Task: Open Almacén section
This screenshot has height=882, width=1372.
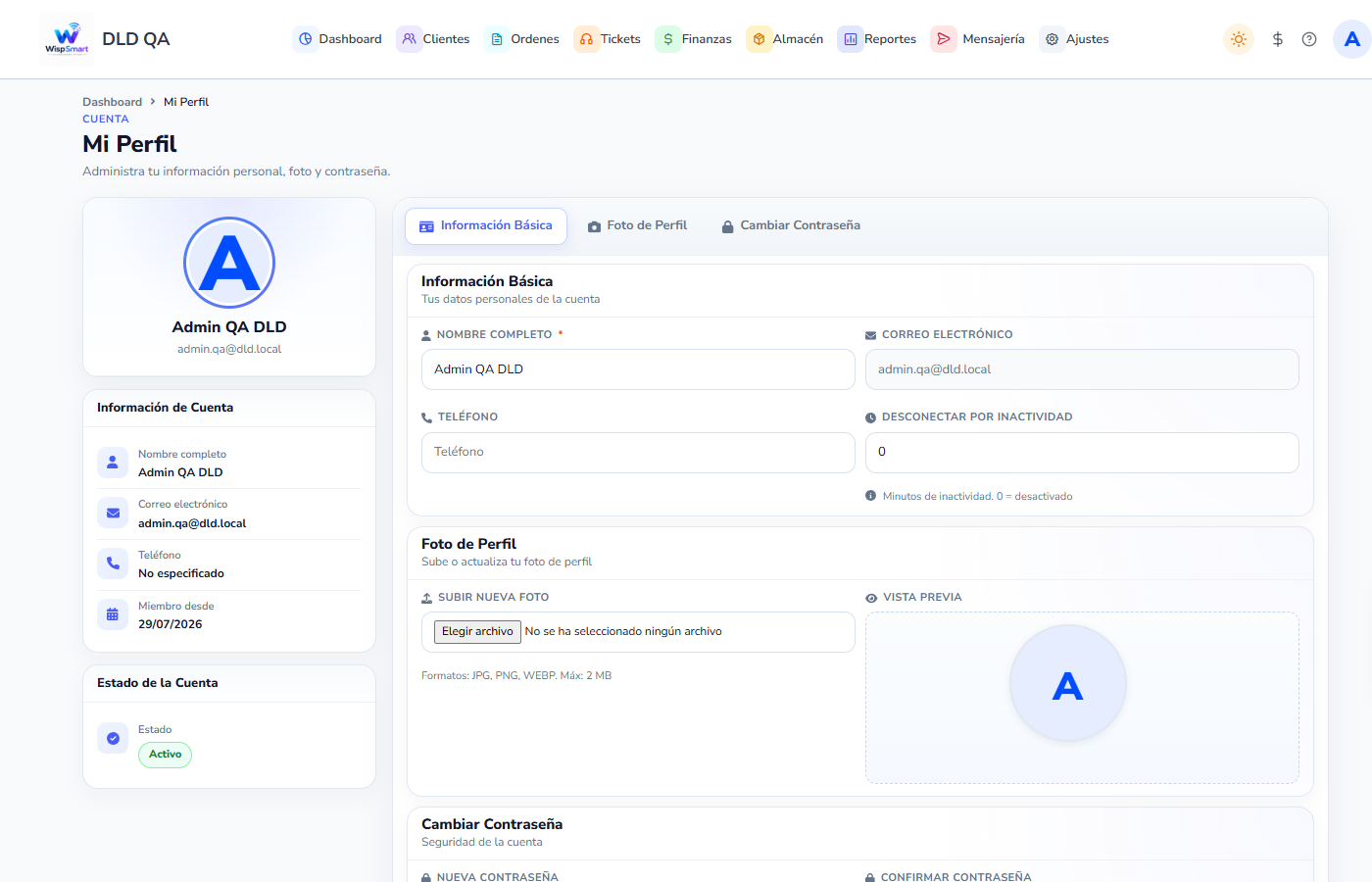Action: [786, 39]
